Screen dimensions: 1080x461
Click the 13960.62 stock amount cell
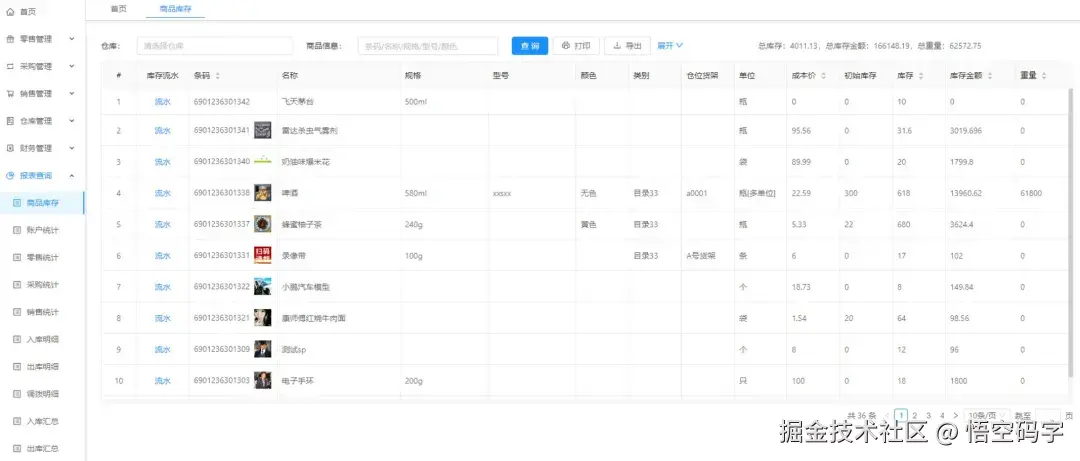[966, 193]
